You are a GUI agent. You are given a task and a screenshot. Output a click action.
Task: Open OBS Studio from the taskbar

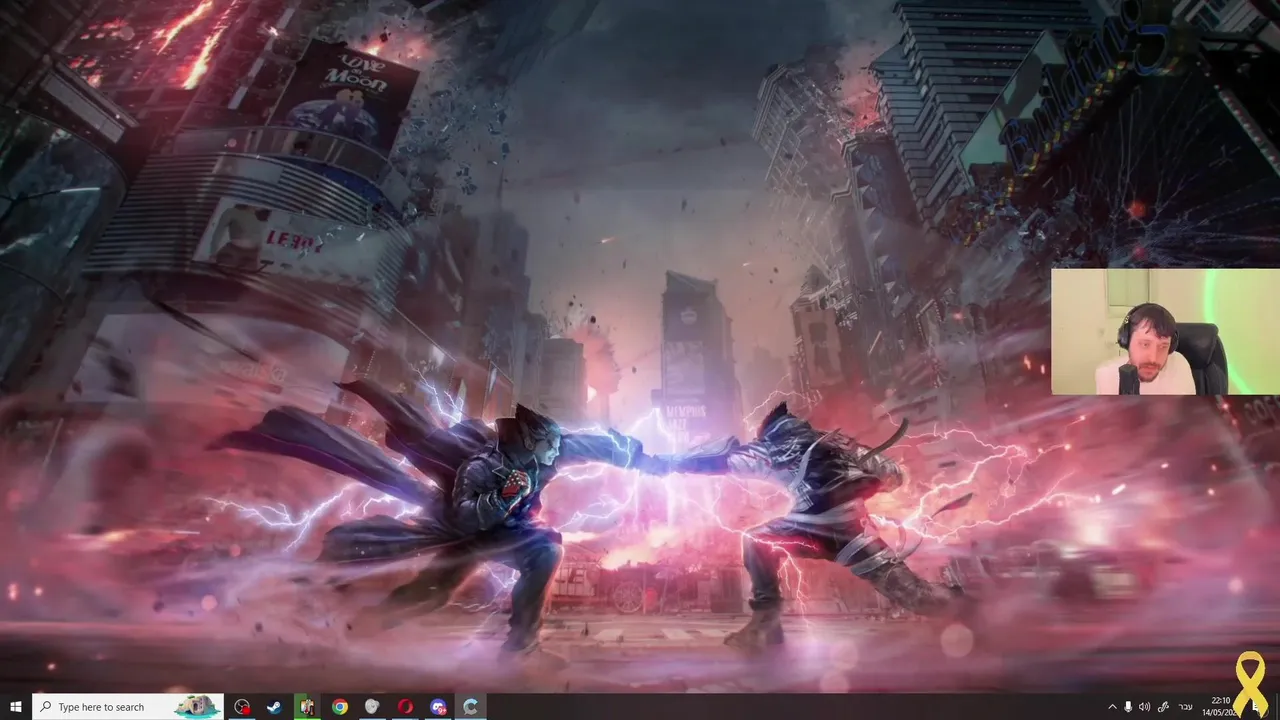(242, 707)
